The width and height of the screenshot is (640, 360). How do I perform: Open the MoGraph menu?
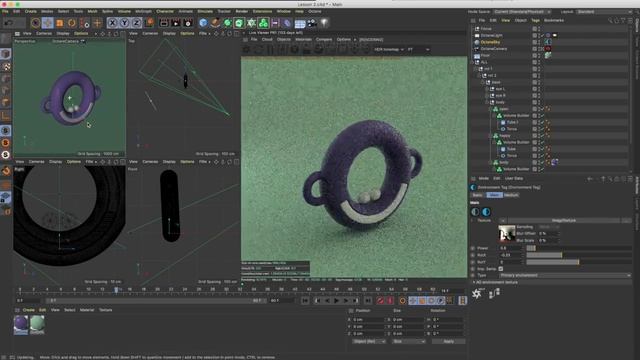pyautogui.click(x=143, y=11)
